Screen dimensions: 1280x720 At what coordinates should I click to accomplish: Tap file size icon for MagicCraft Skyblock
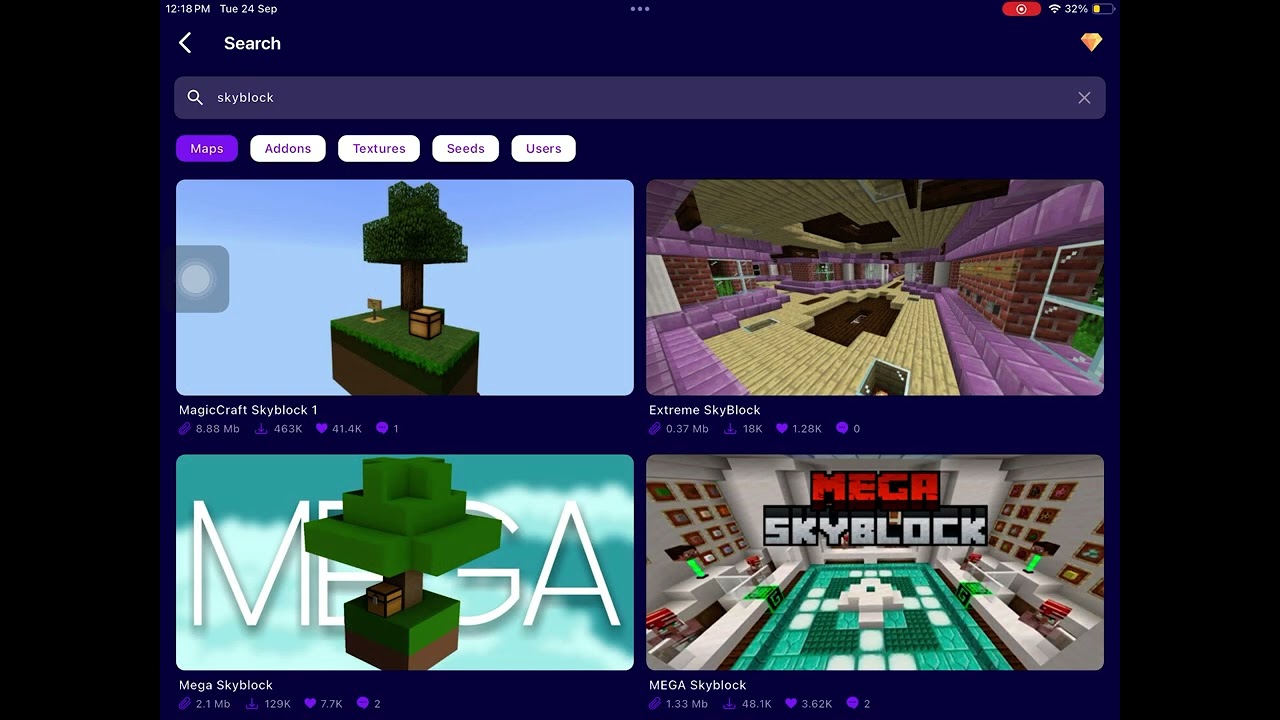pos(185,428)
